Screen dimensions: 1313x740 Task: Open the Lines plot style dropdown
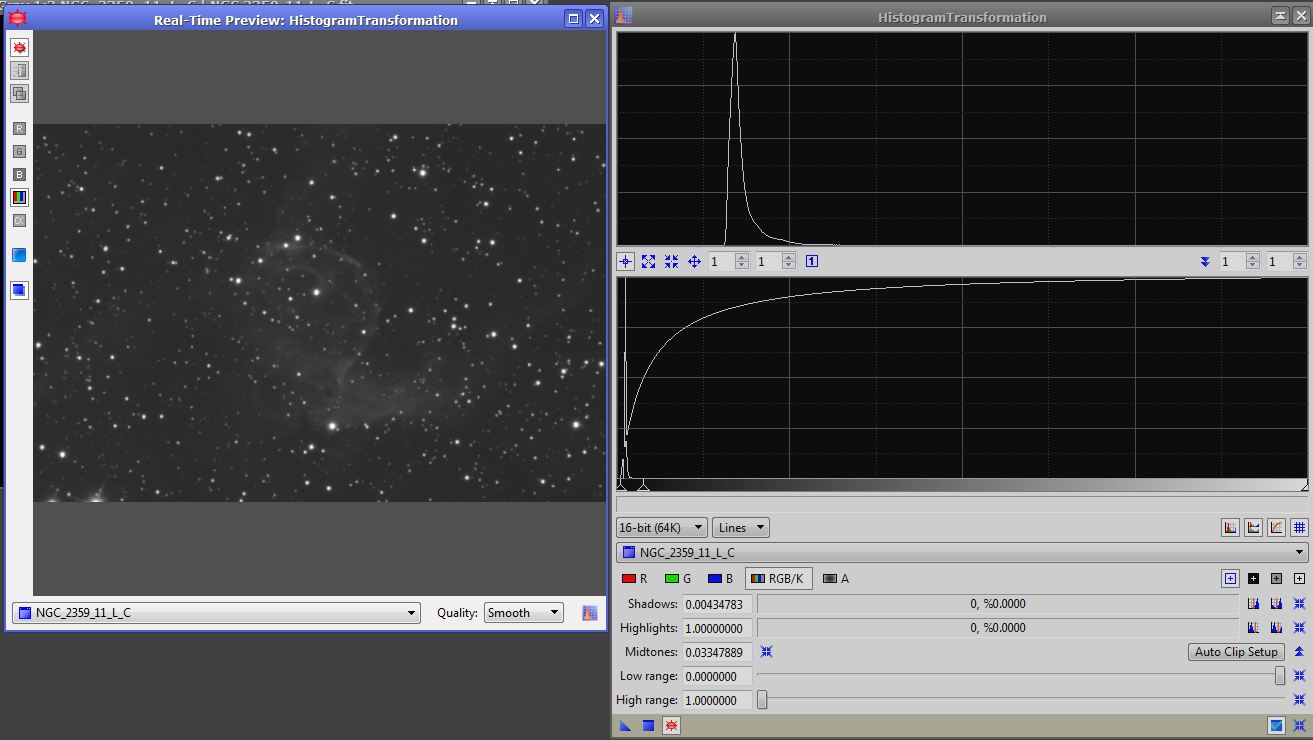(x=741, y=527)
